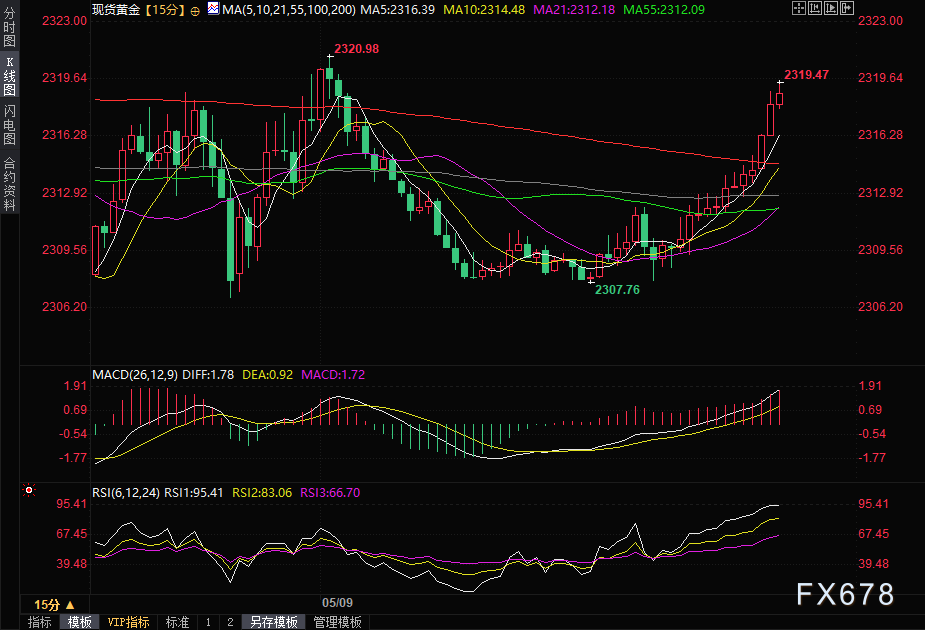
Task: Click the side panel slide-out icon
Action: coord(847,8)
